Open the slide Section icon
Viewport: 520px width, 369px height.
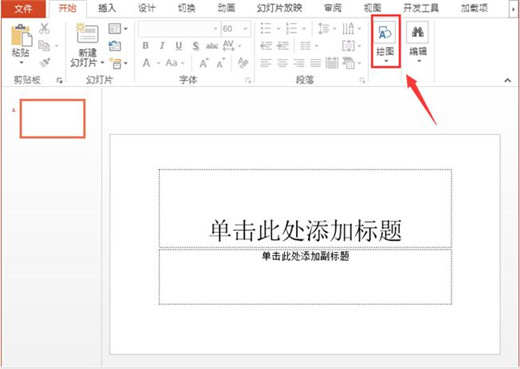(x=116, y=63)
